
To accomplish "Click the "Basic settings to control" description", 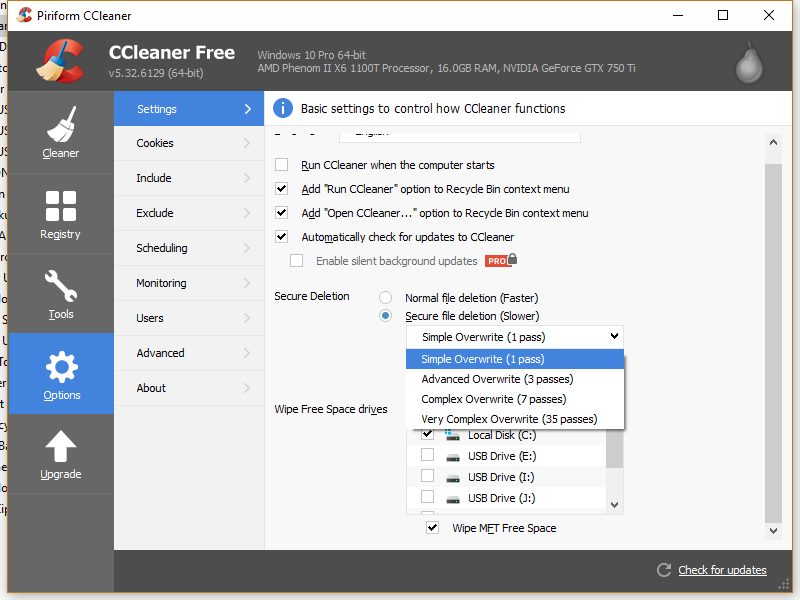I will (x=433, y=109).
